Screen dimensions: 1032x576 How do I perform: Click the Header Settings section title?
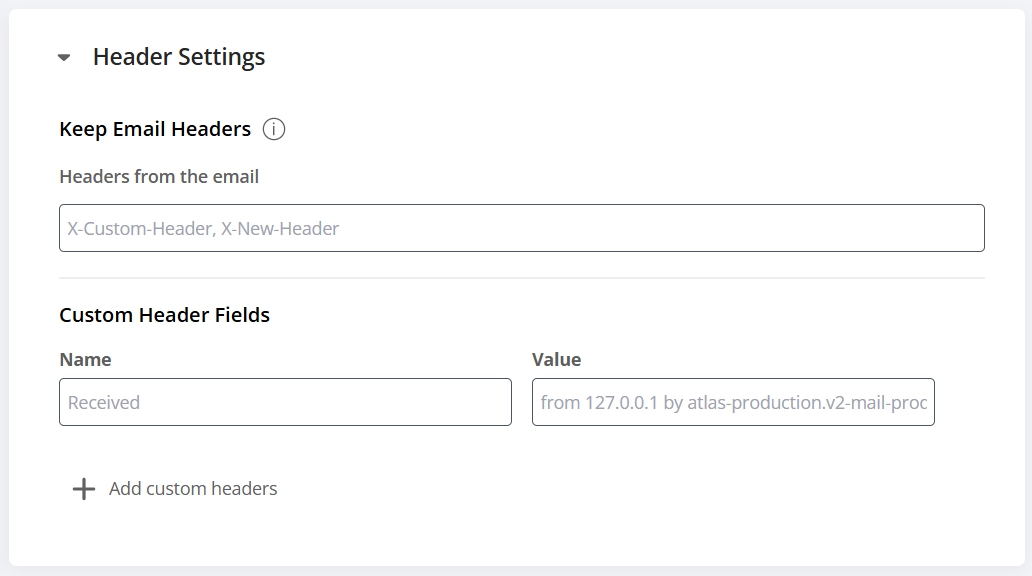[179, 57]
